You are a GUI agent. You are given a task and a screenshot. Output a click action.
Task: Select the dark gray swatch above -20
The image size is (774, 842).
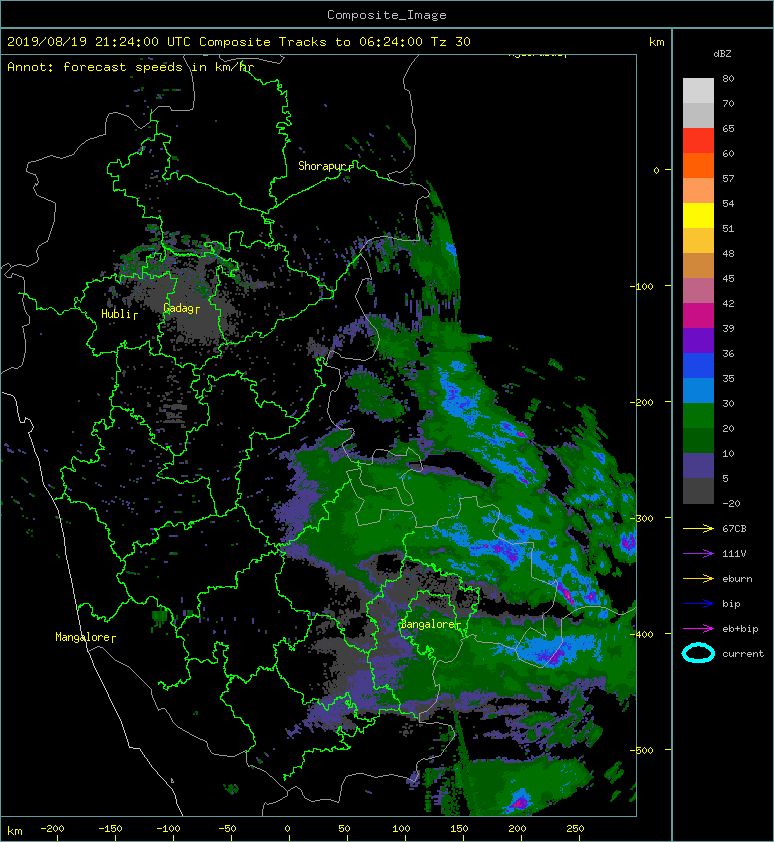pos(698,491)
